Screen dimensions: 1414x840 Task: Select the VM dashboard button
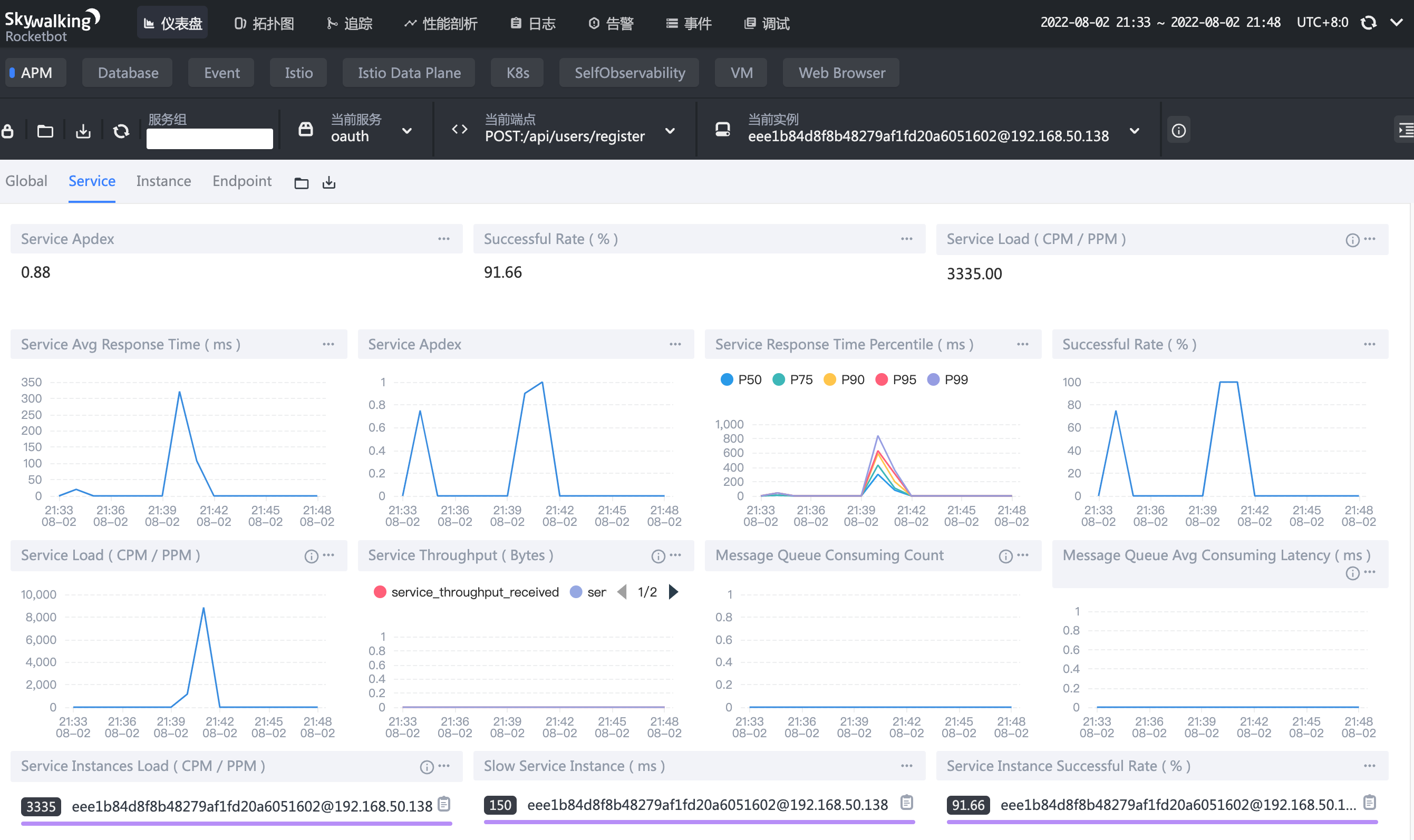(x=741, y=73)
